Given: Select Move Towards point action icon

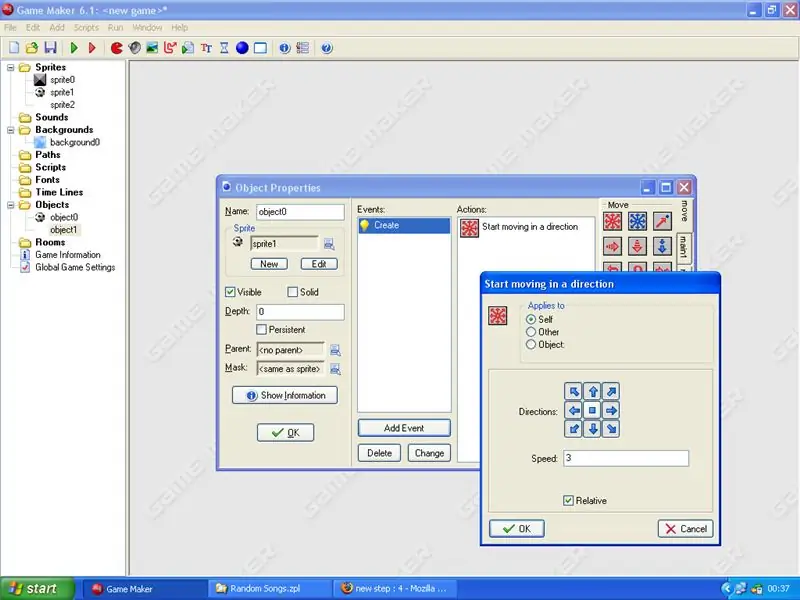Looking at the screenshot, I should click(x=662, y=221).
